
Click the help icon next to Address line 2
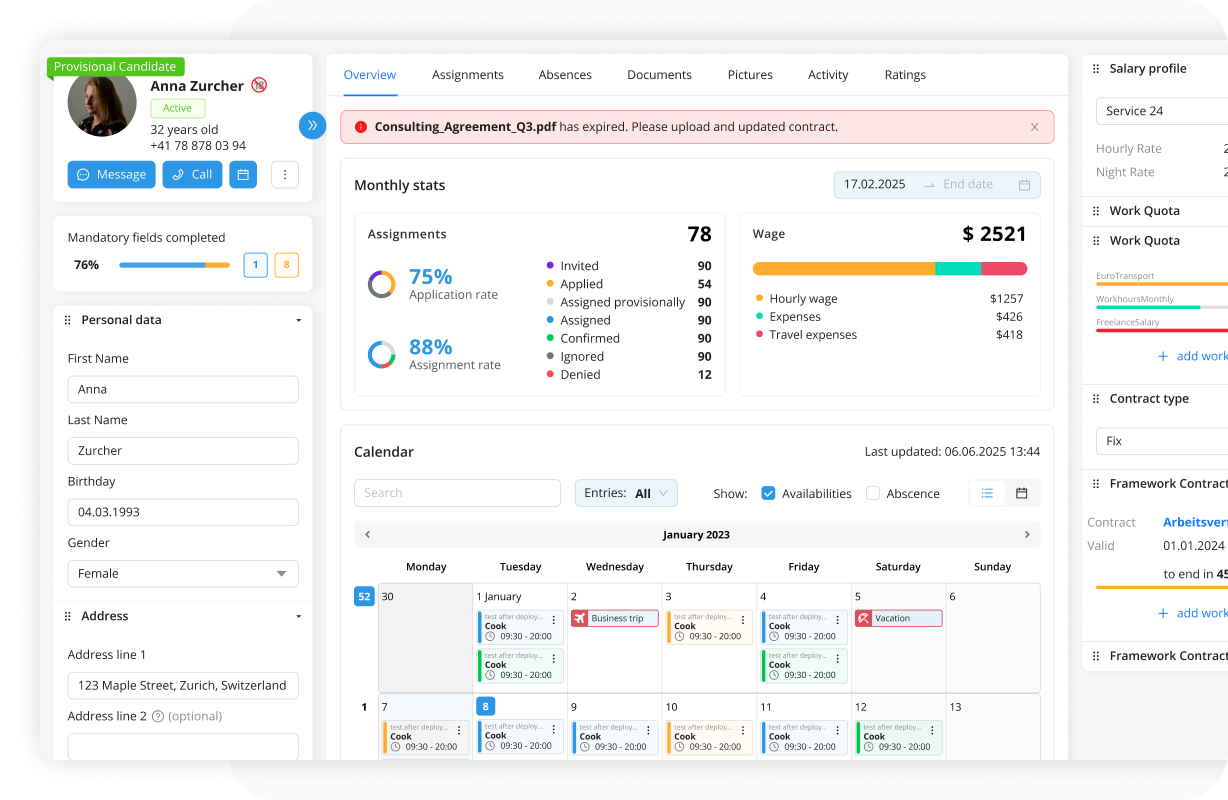pos(157,716)
